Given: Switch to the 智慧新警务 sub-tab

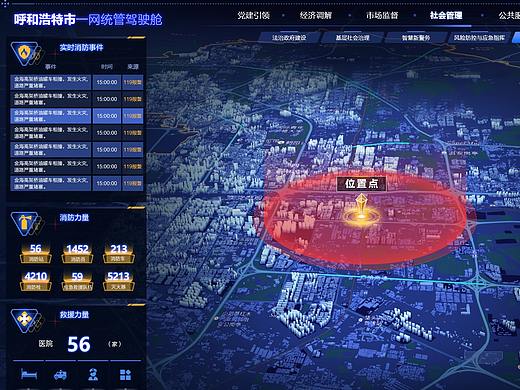Looking at the screenshot, I should pos(416,38).
